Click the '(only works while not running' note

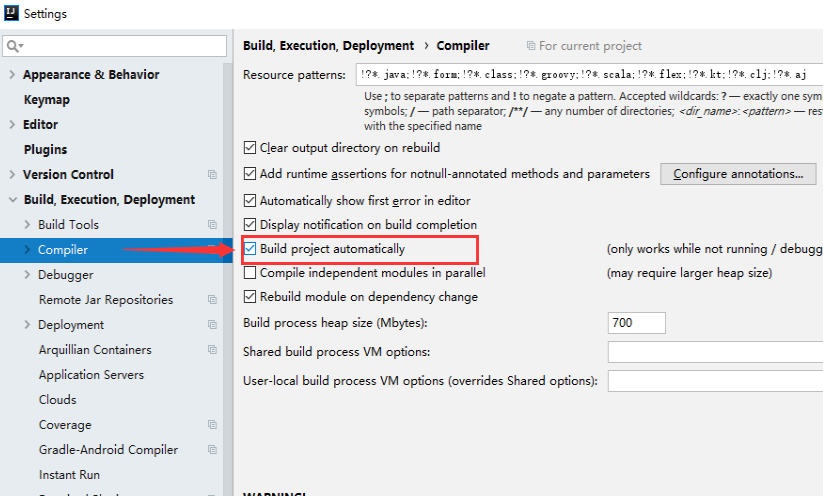click(714, 249)
